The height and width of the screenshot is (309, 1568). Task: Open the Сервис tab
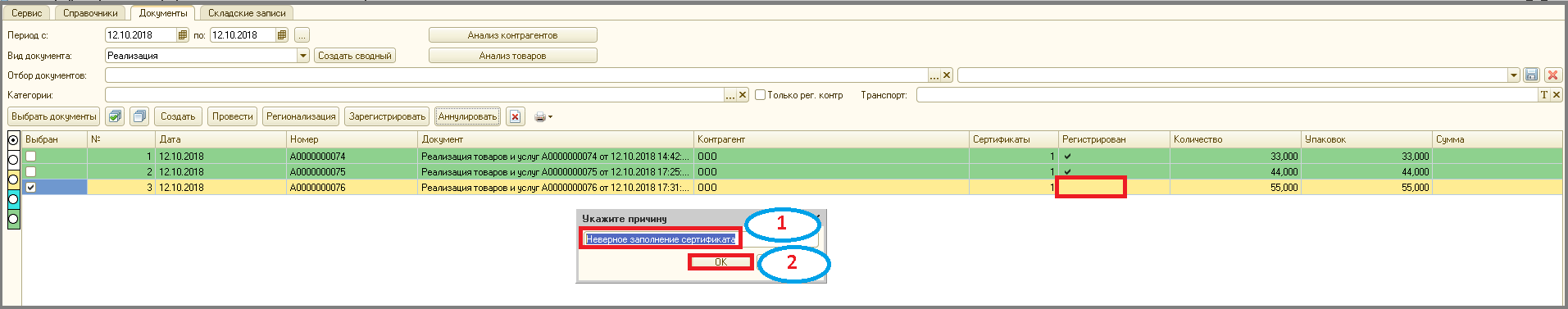[x=27, y=13]
